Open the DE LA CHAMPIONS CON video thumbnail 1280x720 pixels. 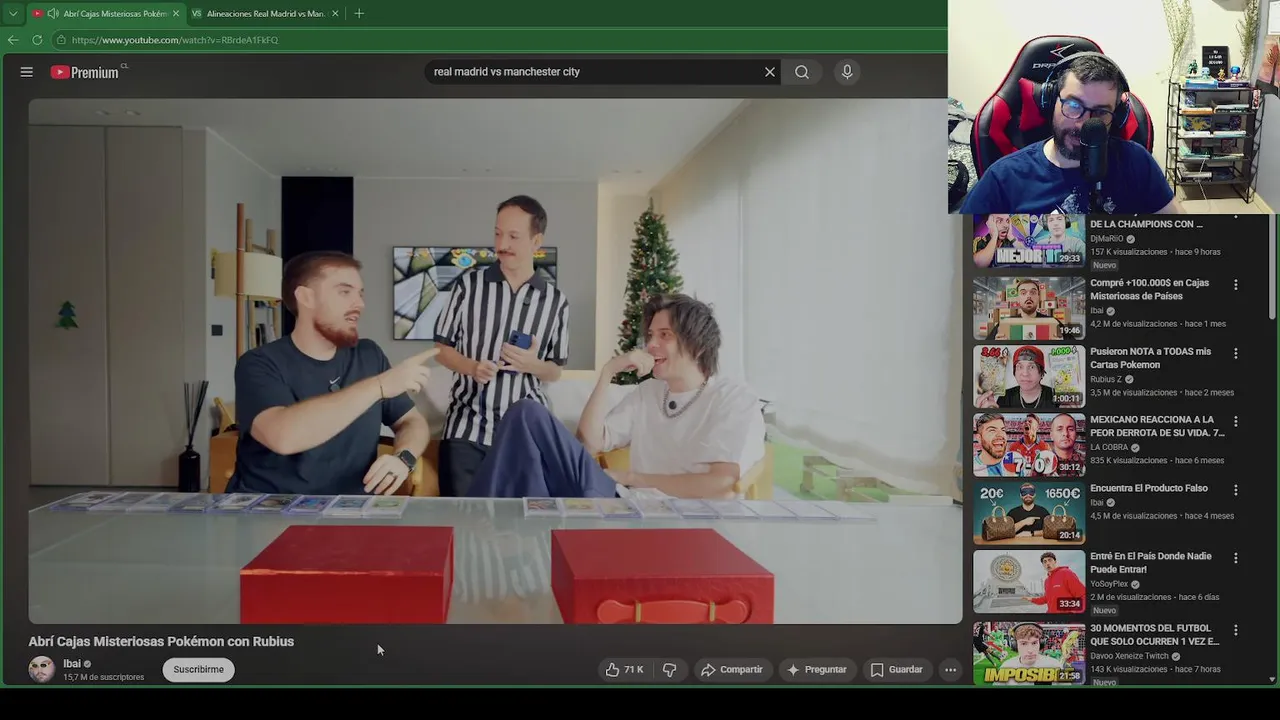[1029, 241]
